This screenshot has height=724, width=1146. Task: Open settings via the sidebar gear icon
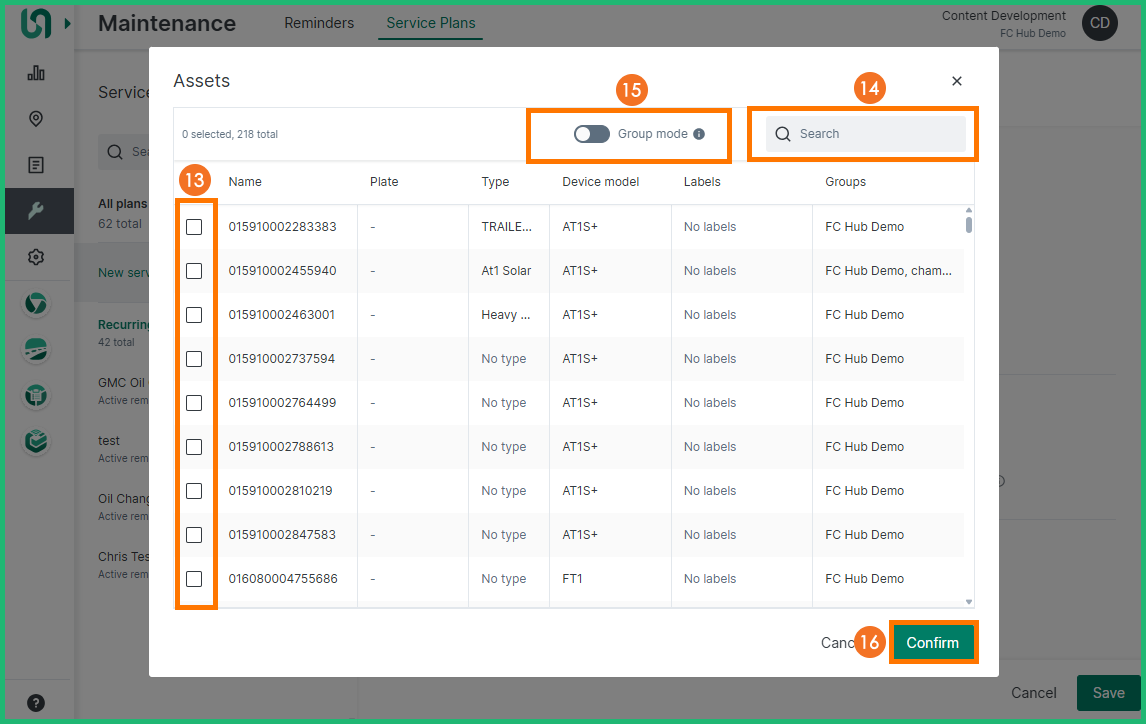point(36,257)
